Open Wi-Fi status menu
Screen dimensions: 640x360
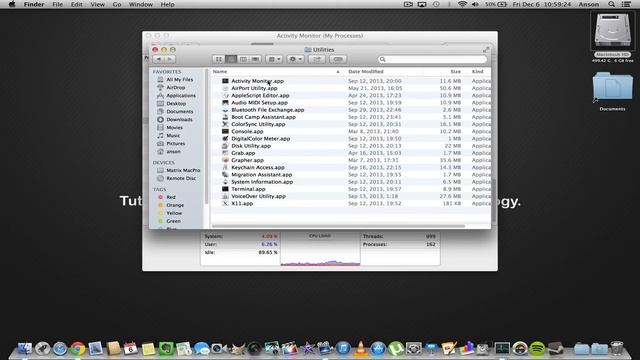pyautogui.click(x=462, y=4)
